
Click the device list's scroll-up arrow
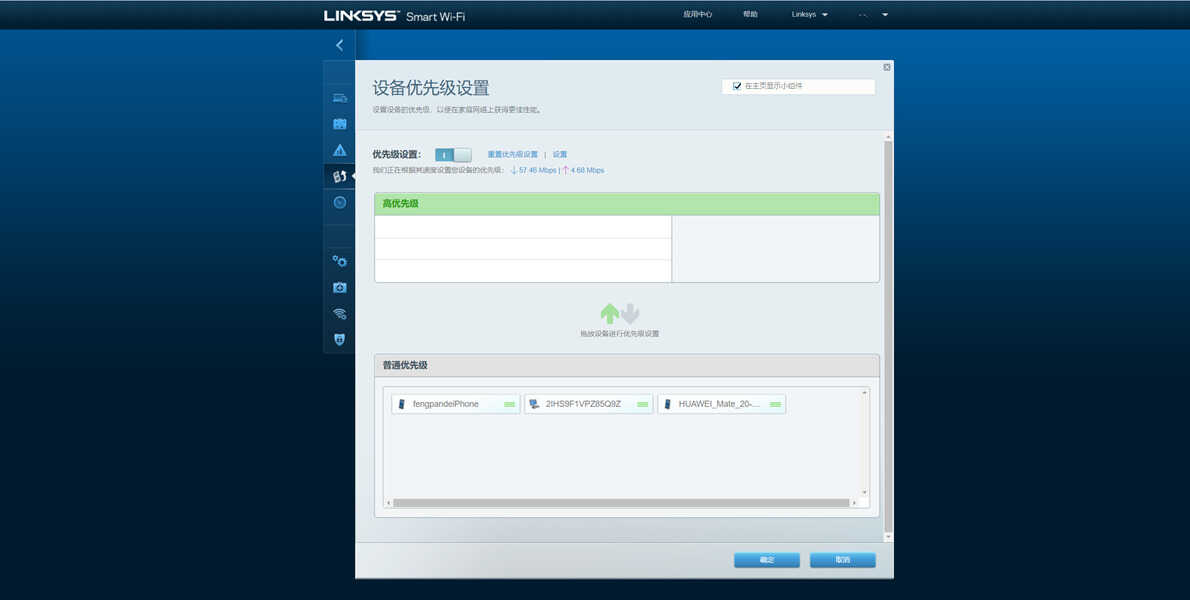click(x=864, y=393)
